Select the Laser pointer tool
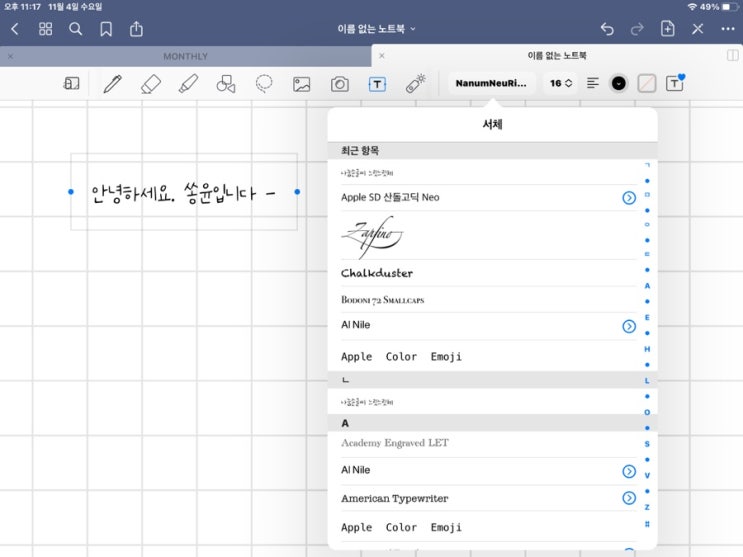The width and height of the screenshot is (743, 557). tap(416, 83)
